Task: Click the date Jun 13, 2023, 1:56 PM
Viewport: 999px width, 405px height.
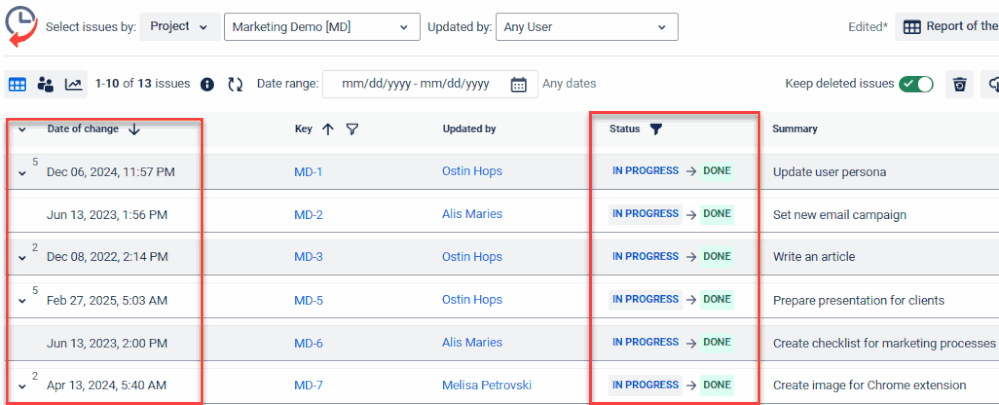Action: click(x=107, y=215)
